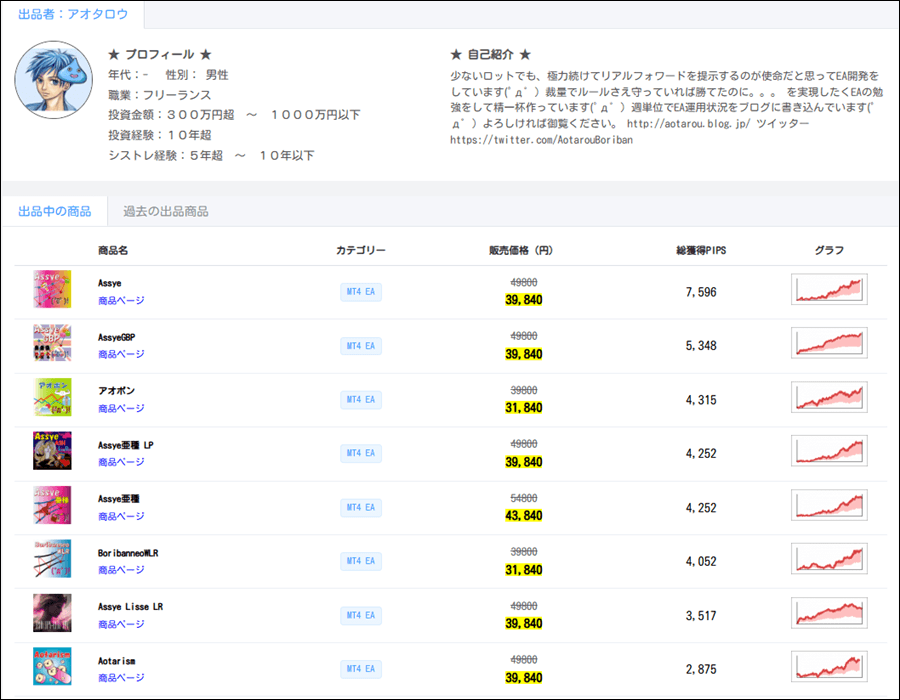Click MT4 EA category tag for アオポン
The image size is (900, 700).
pos(361,400)
